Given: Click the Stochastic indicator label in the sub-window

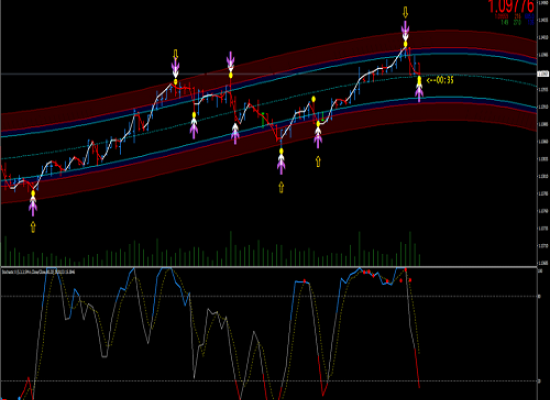Looking at the screenshot, I should tap(39, 272).
